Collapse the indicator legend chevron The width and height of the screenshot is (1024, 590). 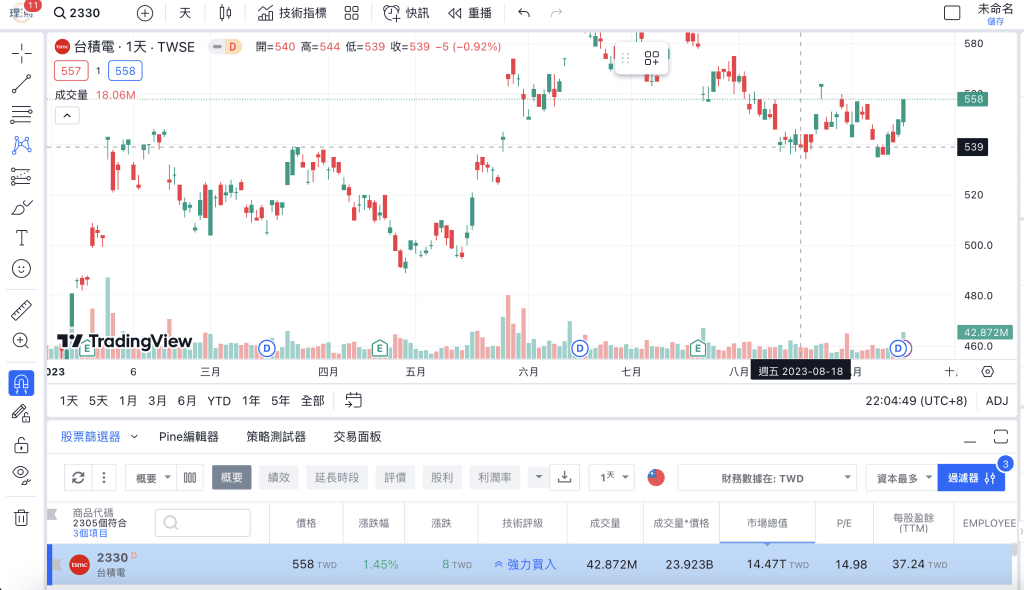click(67, 116)
